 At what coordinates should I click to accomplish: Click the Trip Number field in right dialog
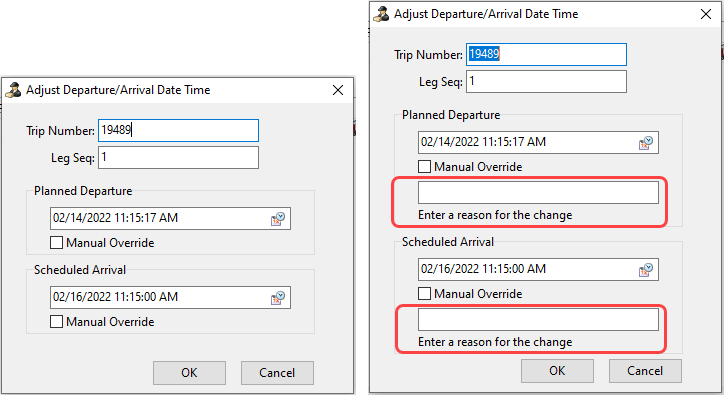pos(546,55)
